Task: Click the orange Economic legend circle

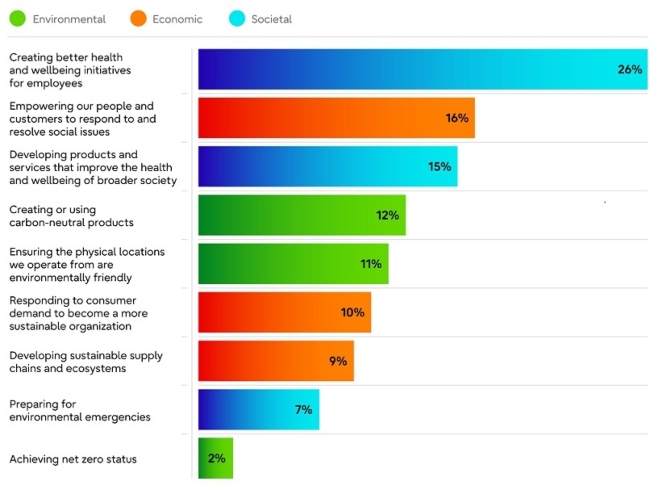Action: pyautogui.click(x=138, y=19)
